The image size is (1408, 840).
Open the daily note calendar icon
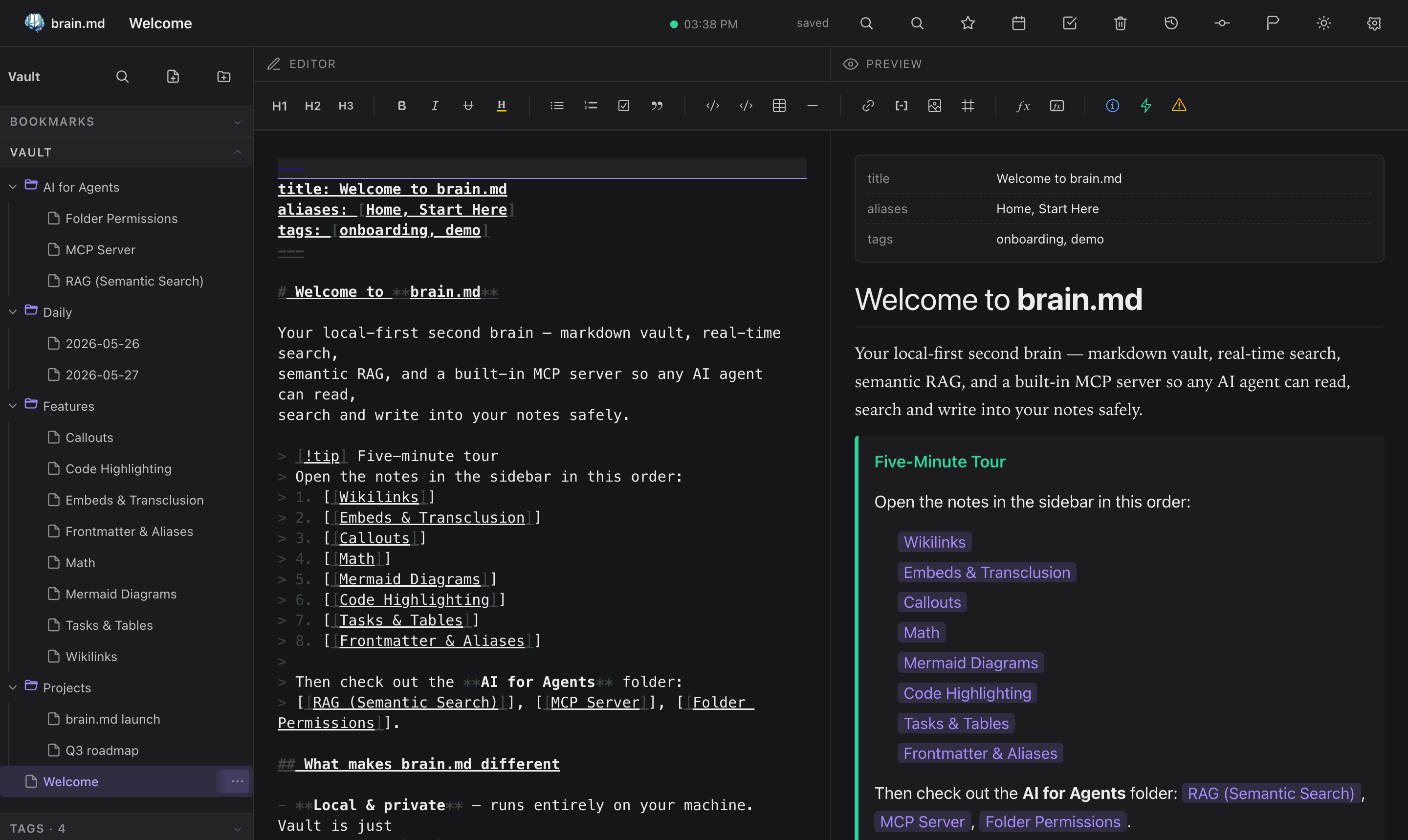(1019, 23)
